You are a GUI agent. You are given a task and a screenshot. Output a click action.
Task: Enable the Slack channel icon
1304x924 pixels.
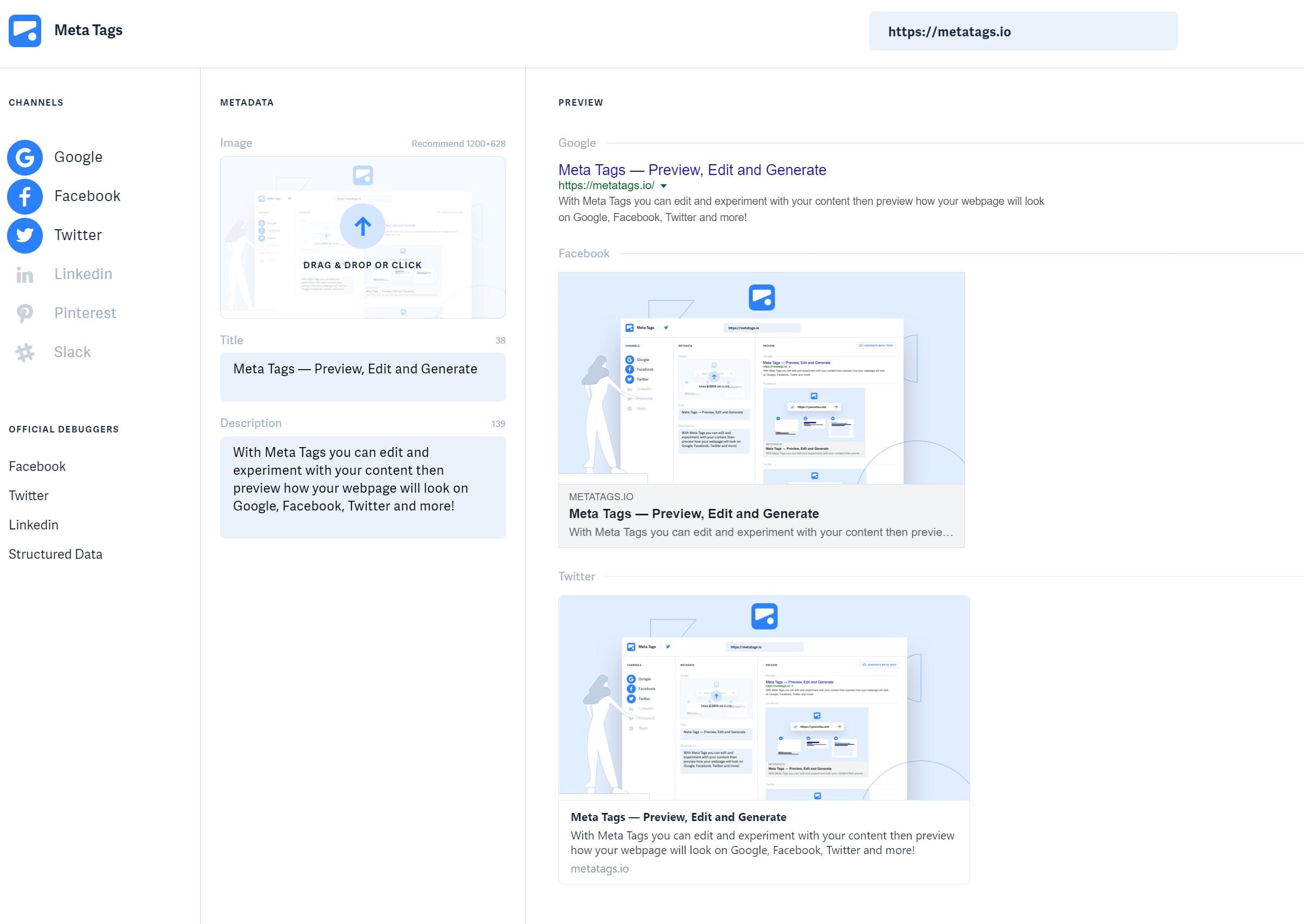click(x=25, y=353)
